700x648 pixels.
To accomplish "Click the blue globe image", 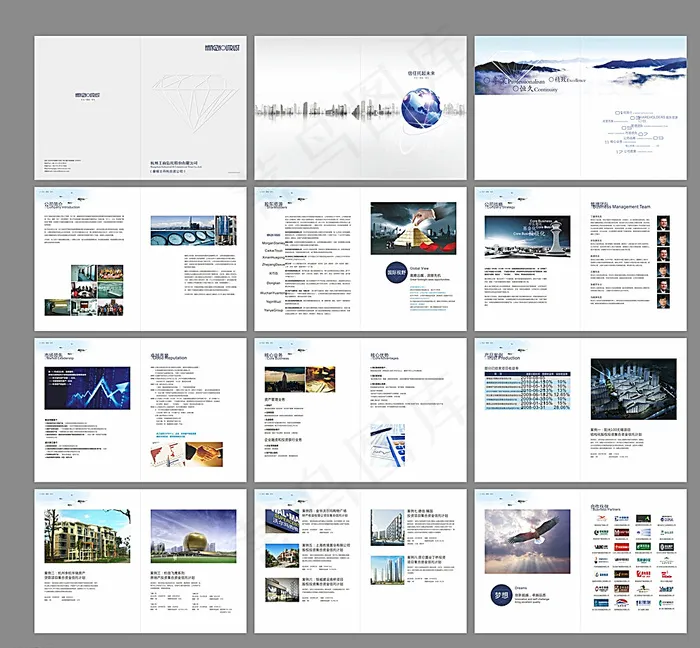I will pyautogui.click(x=420, y=106).
